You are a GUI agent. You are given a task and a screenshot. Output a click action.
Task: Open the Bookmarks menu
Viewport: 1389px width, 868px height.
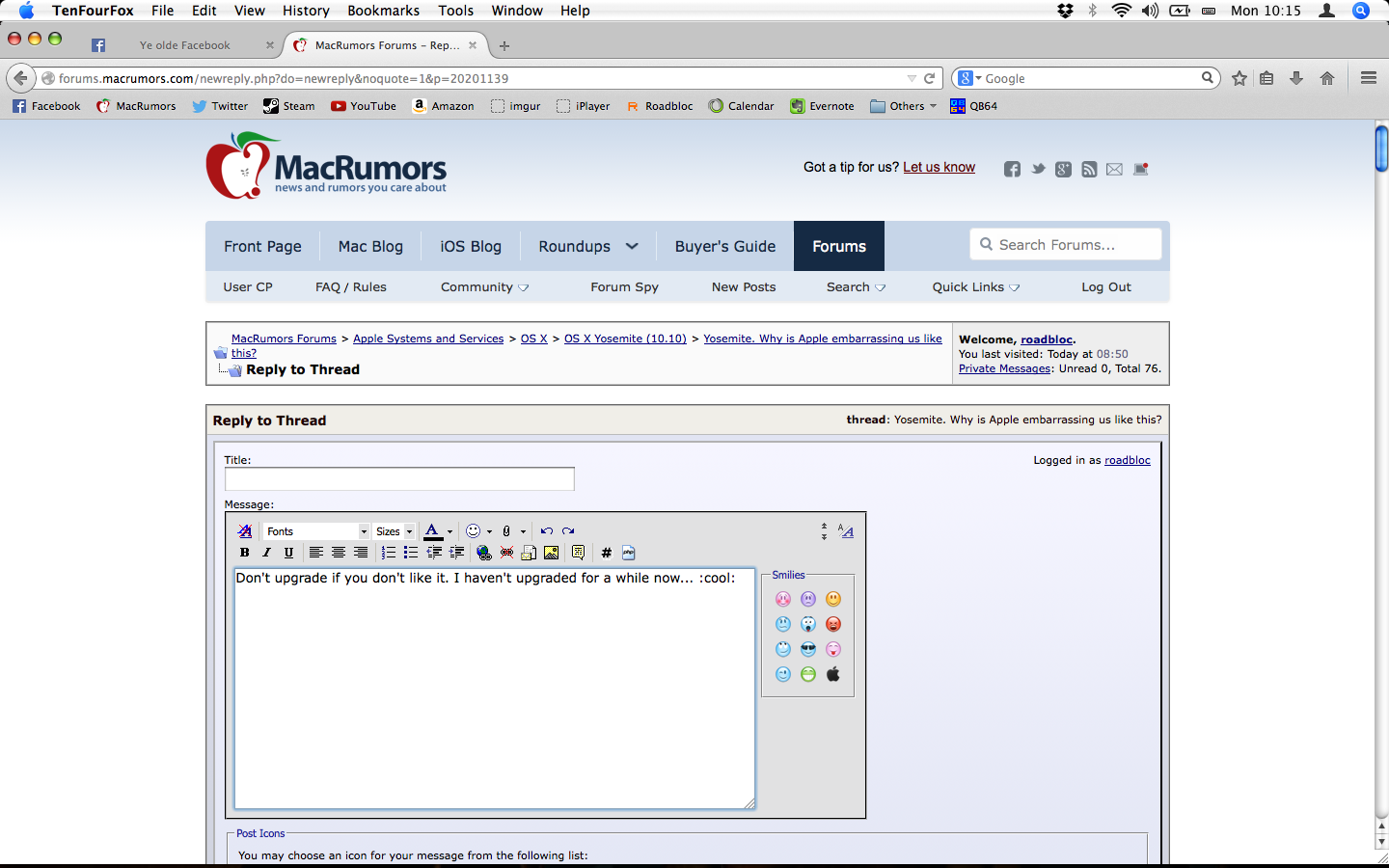383,11
